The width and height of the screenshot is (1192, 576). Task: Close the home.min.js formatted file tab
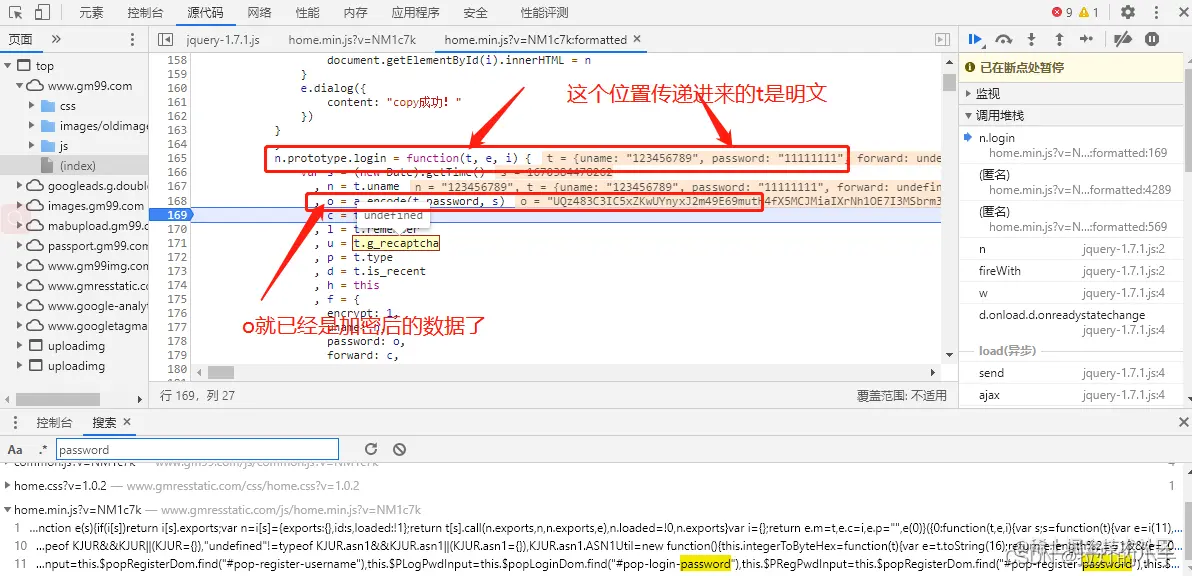[637, 39]
